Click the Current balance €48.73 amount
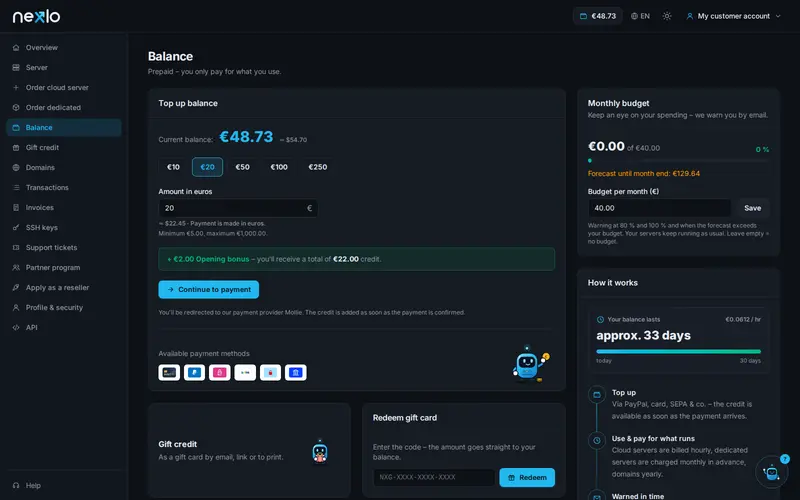 click(x=246, y=137)
